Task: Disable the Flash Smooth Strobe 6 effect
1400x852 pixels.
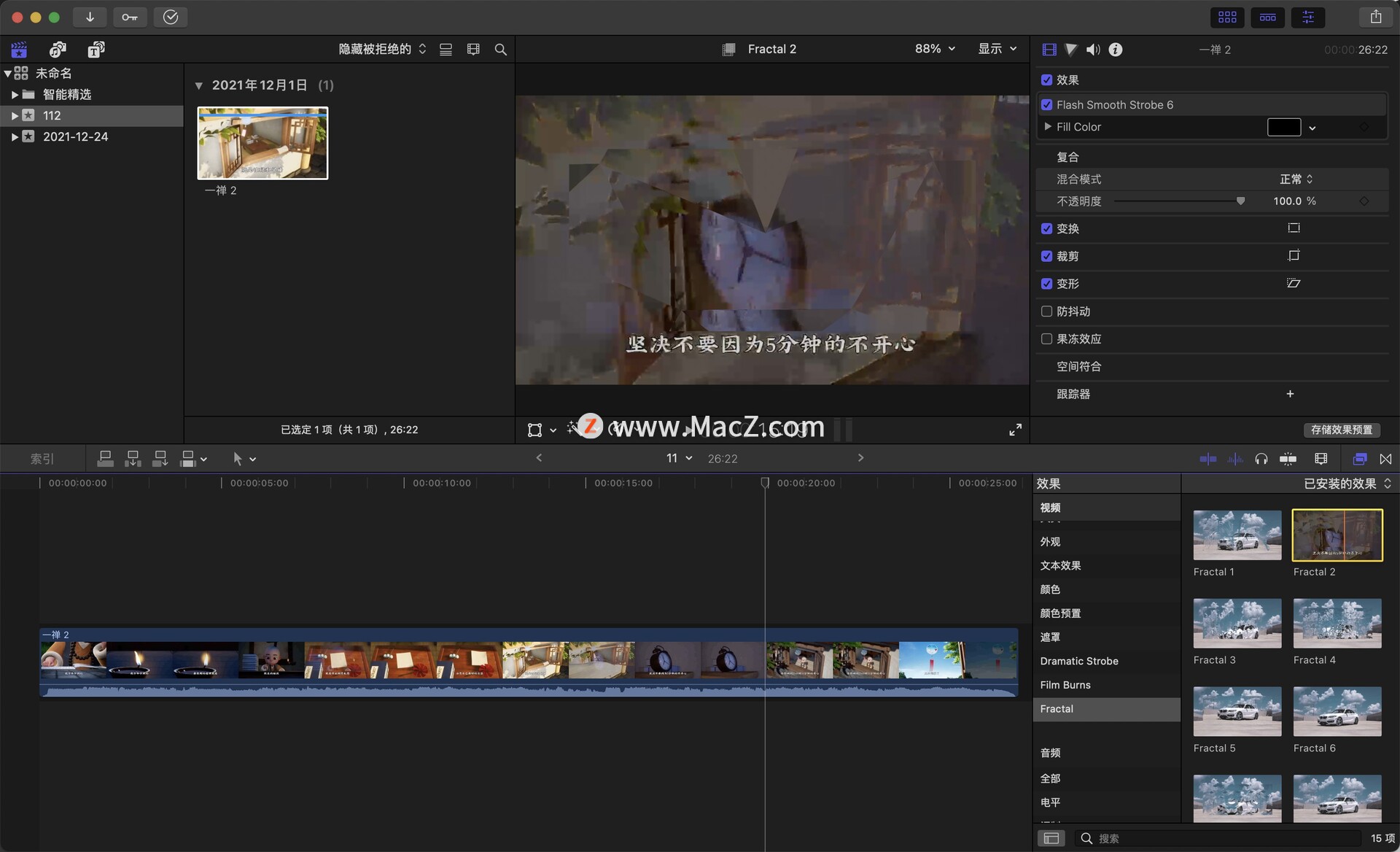Action: pos(1046,105)
